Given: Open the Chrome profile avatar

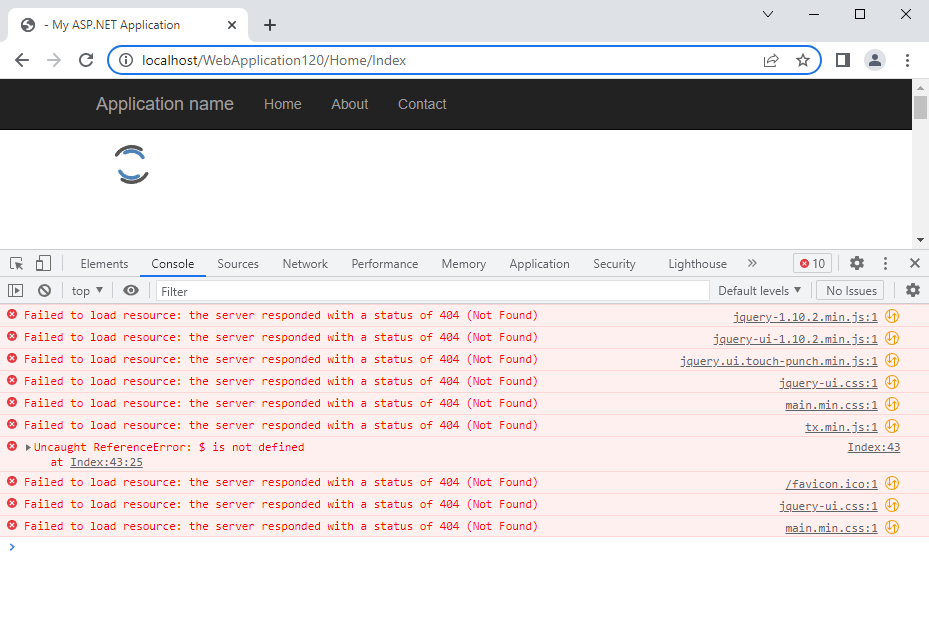Looking at the screenshot, I should click(x=874, y=60).
